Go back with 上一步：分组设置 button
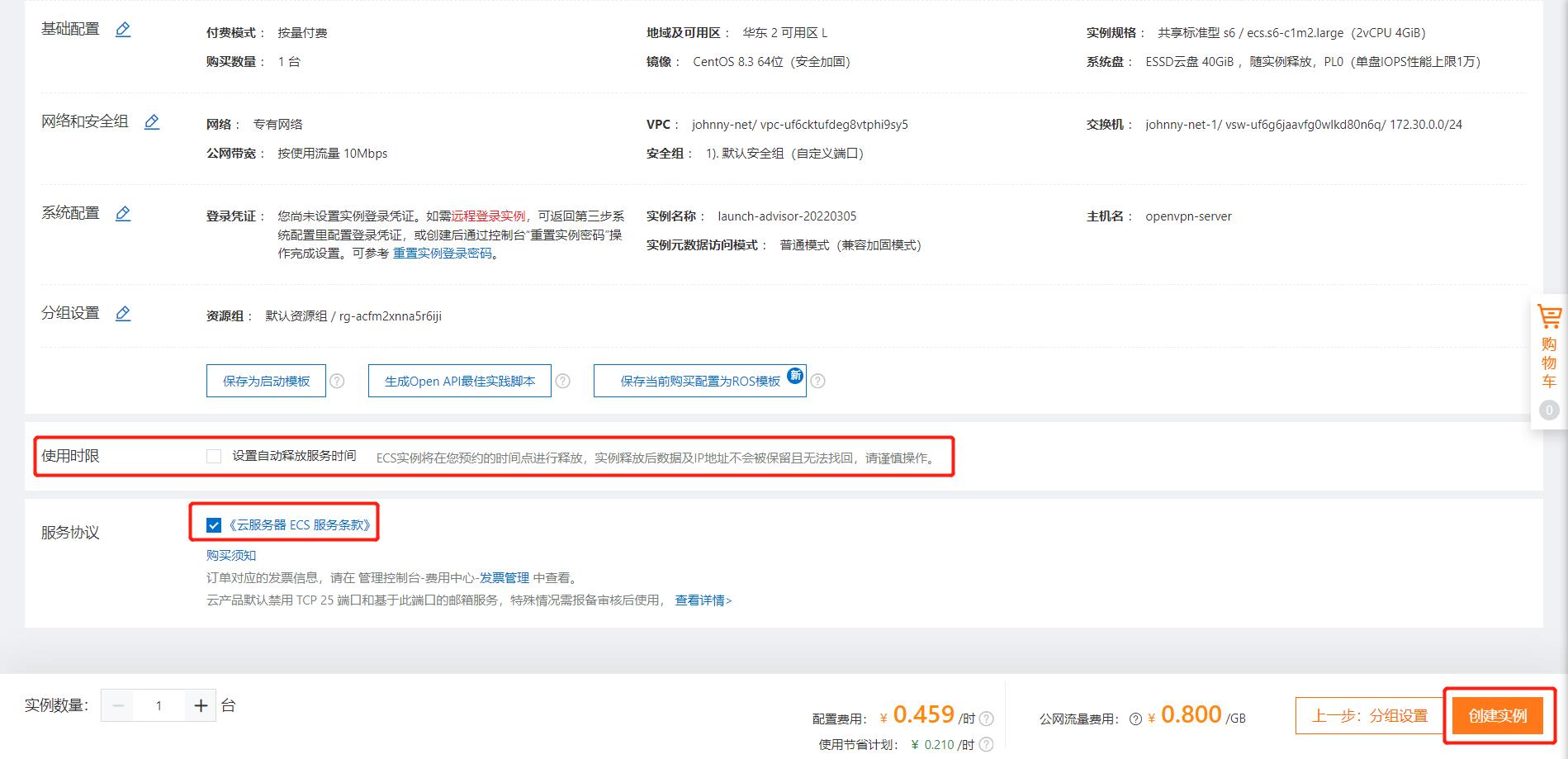This screenshot has width=1568, height=759. point(1369,716)
